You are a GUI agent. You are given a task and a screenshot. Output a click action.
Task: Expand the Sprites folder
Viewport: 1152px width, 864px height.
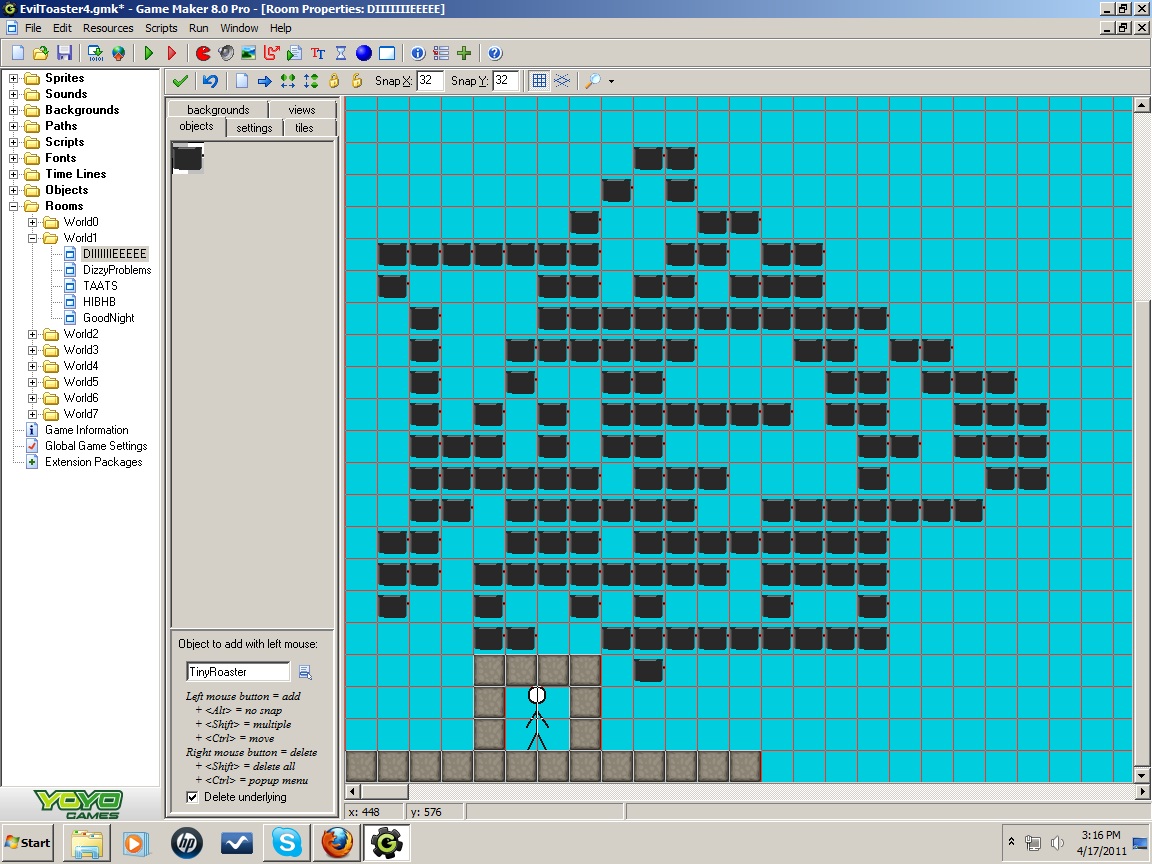pyautogui.click(x=13, y=78)
